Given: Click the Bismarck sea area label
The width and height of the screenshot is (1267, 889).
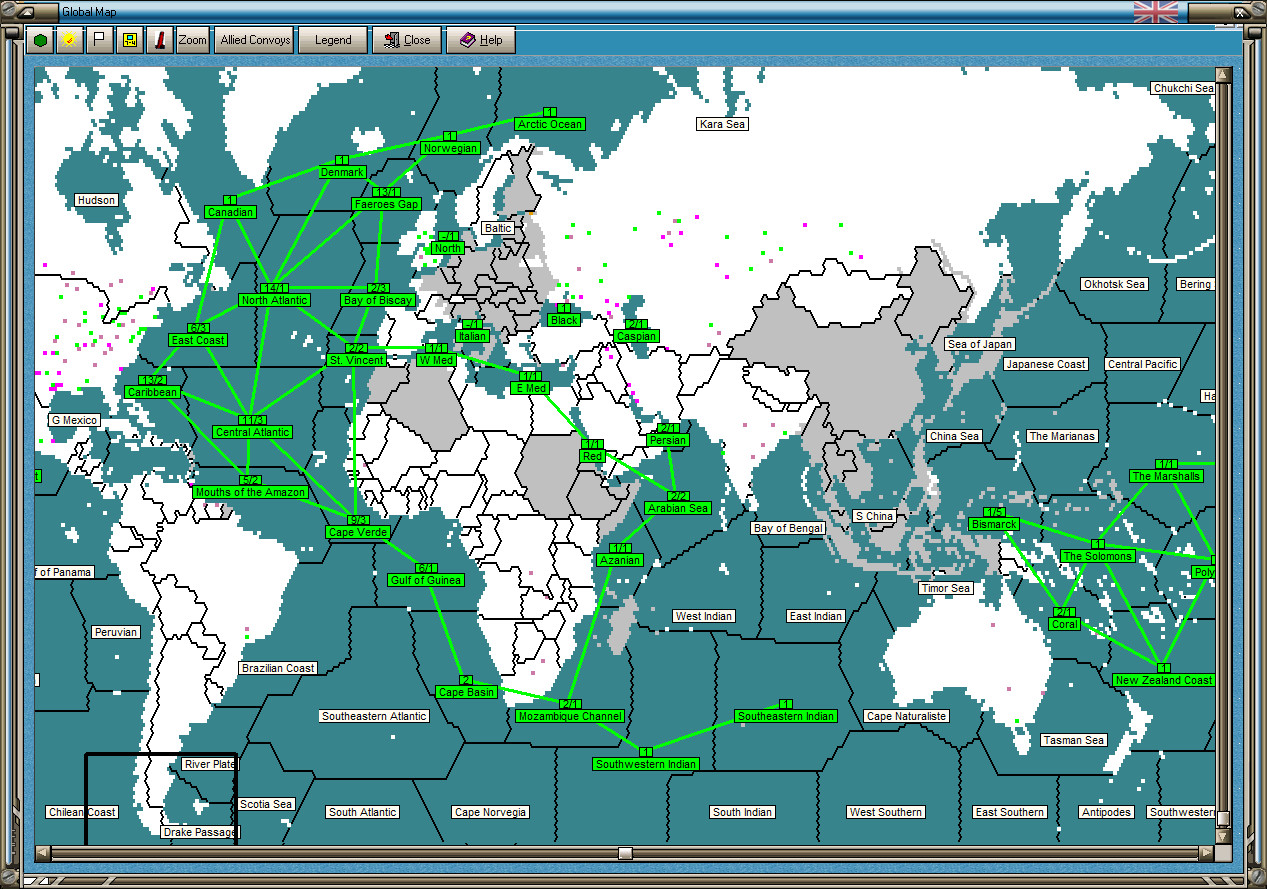Looking at the screenshot, I should [994, 524].
